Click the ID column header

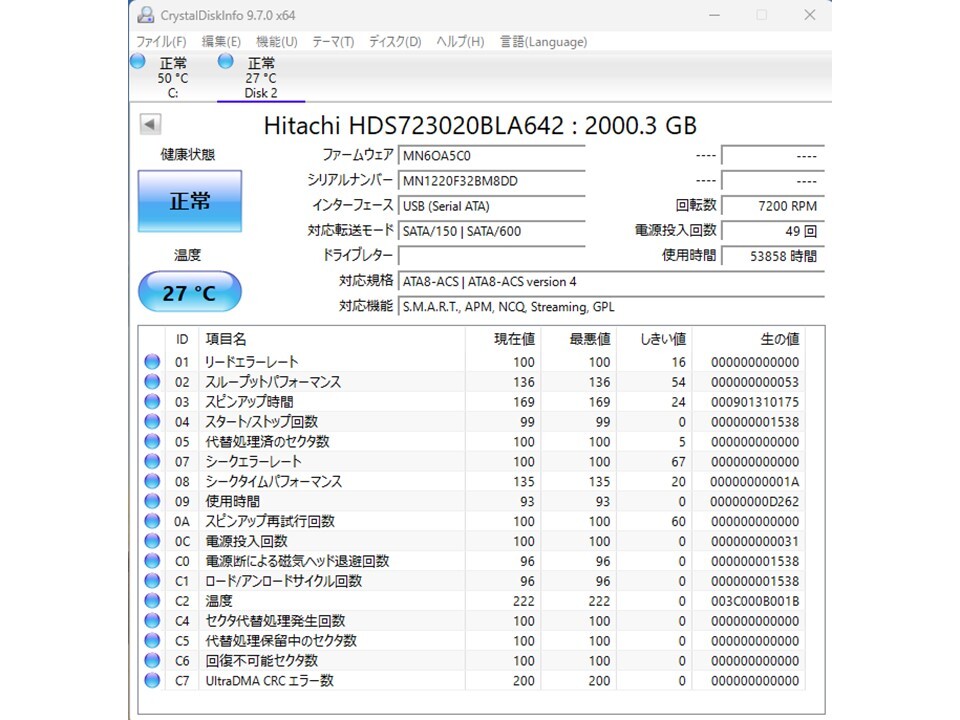pyautogui.click(x=182, y=339)
